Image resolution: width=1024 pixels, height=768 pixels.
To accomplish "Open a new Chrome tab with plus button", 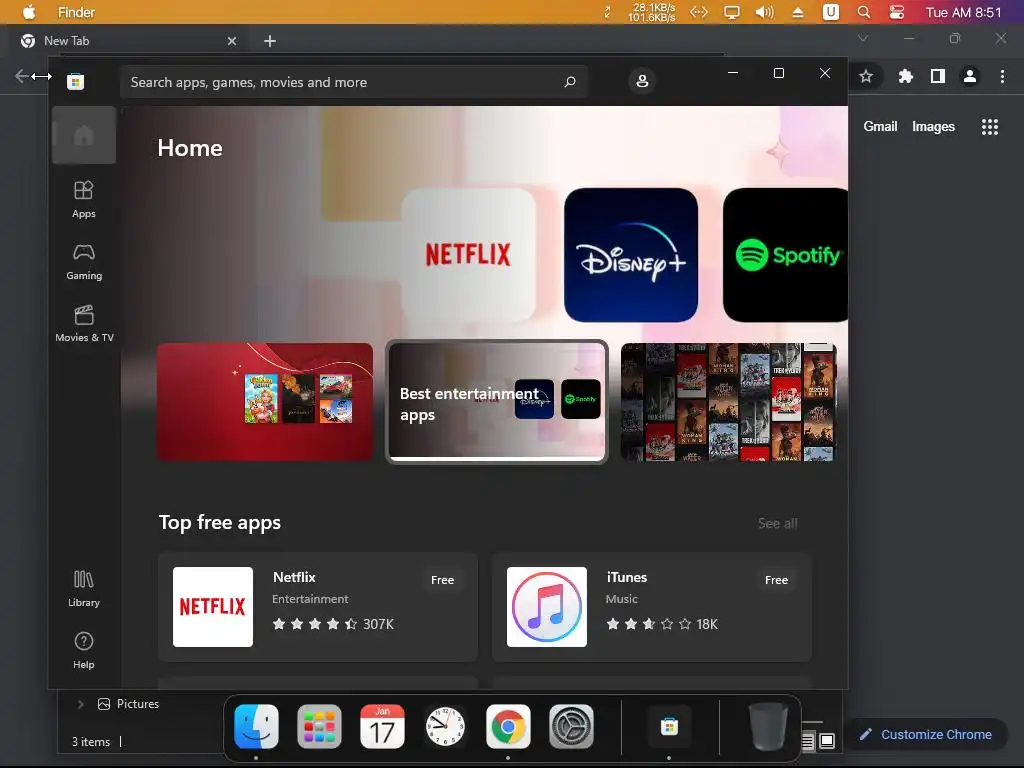I will point(270,41).
